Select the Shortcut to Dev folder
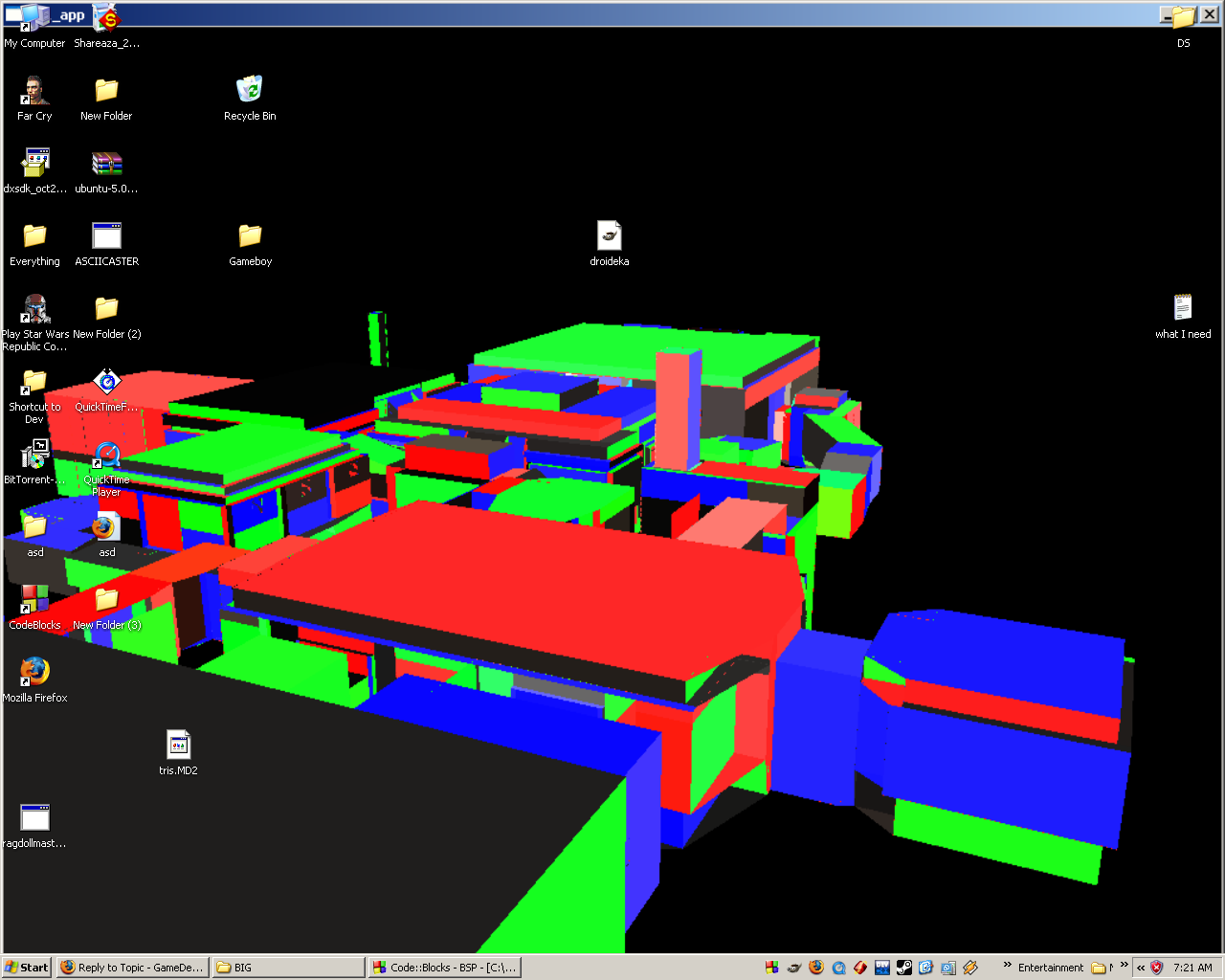The height and width of the screenshot is (980, 1225). click(x=34, y=394)
